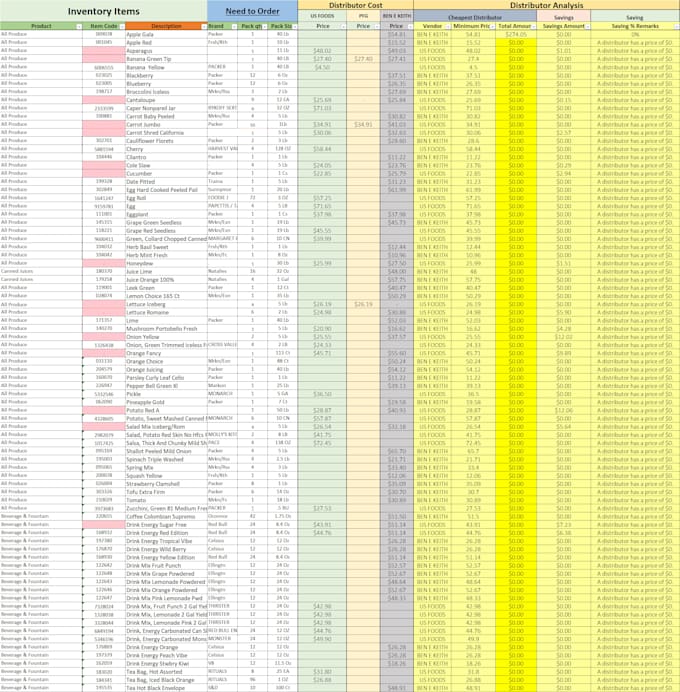Viewport: 680px width, 692px height.
Task: Select the Pickle description cell
Action: pyautogui.click(x=166, y=394)
